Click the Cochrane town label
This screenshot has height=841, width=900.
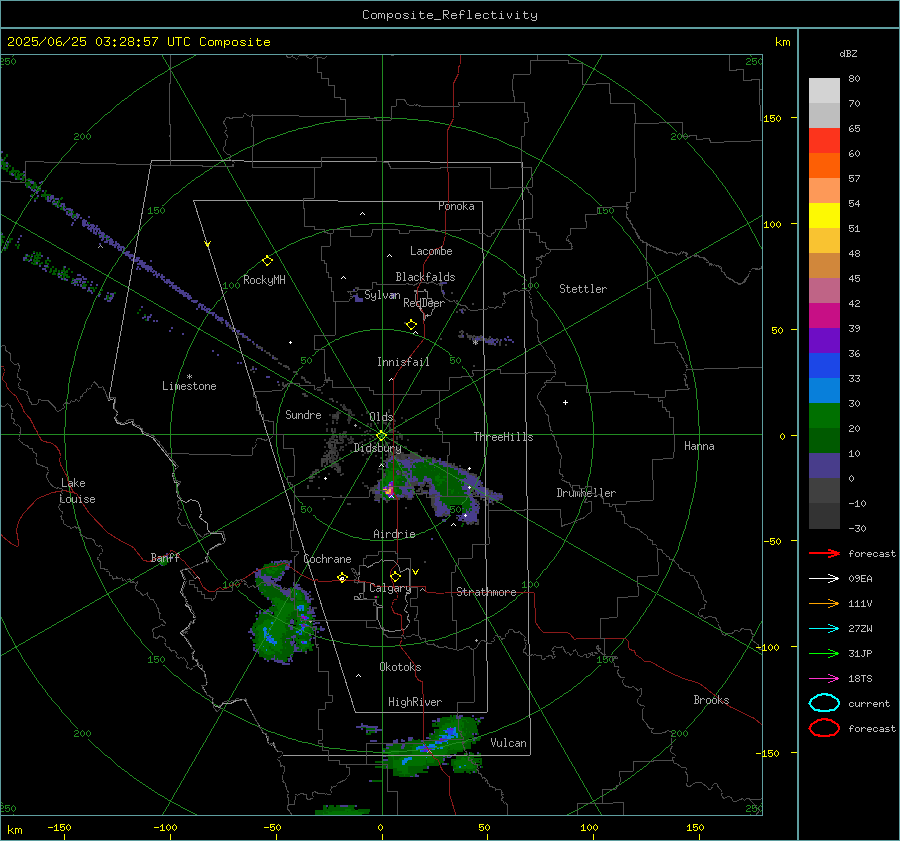point(327,559)
